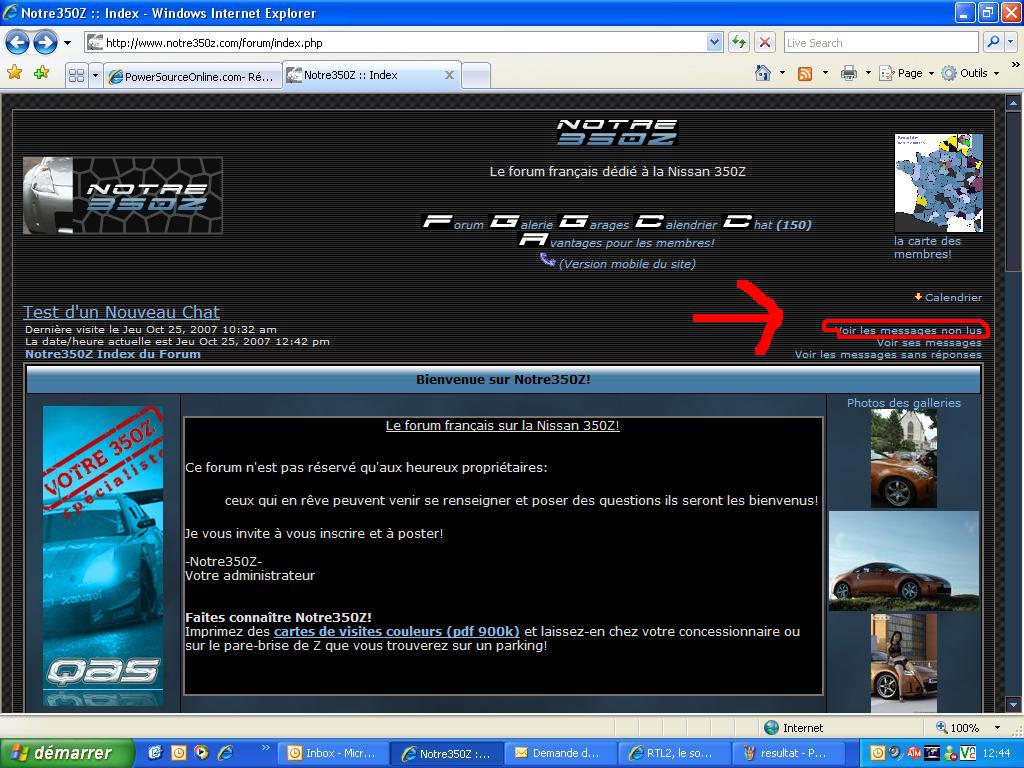Open a new blank tab
Screen dimensions: 1024x768
pos(477,75)
